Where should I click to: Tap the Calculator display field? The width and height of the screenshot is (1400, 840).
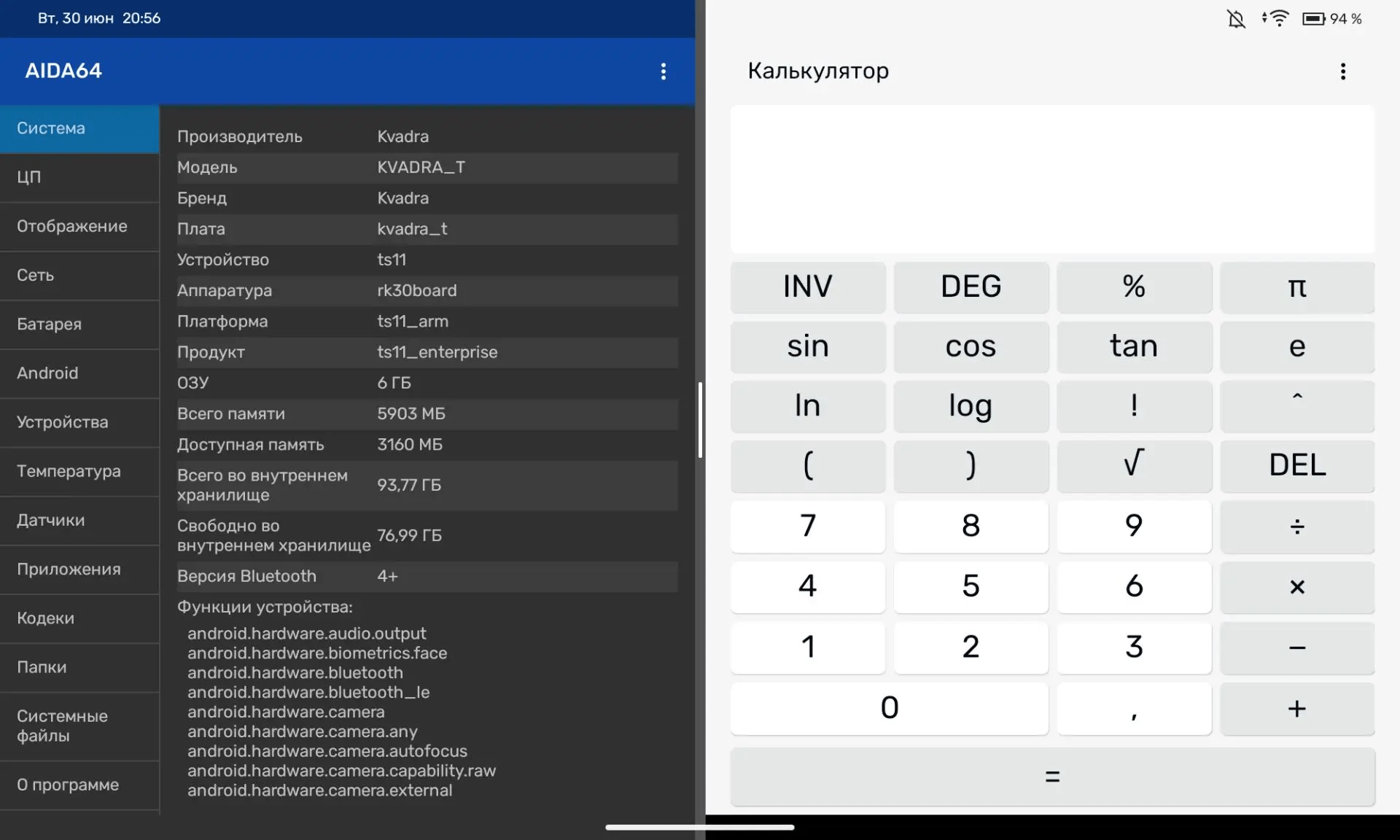(x=1052, y=179)
